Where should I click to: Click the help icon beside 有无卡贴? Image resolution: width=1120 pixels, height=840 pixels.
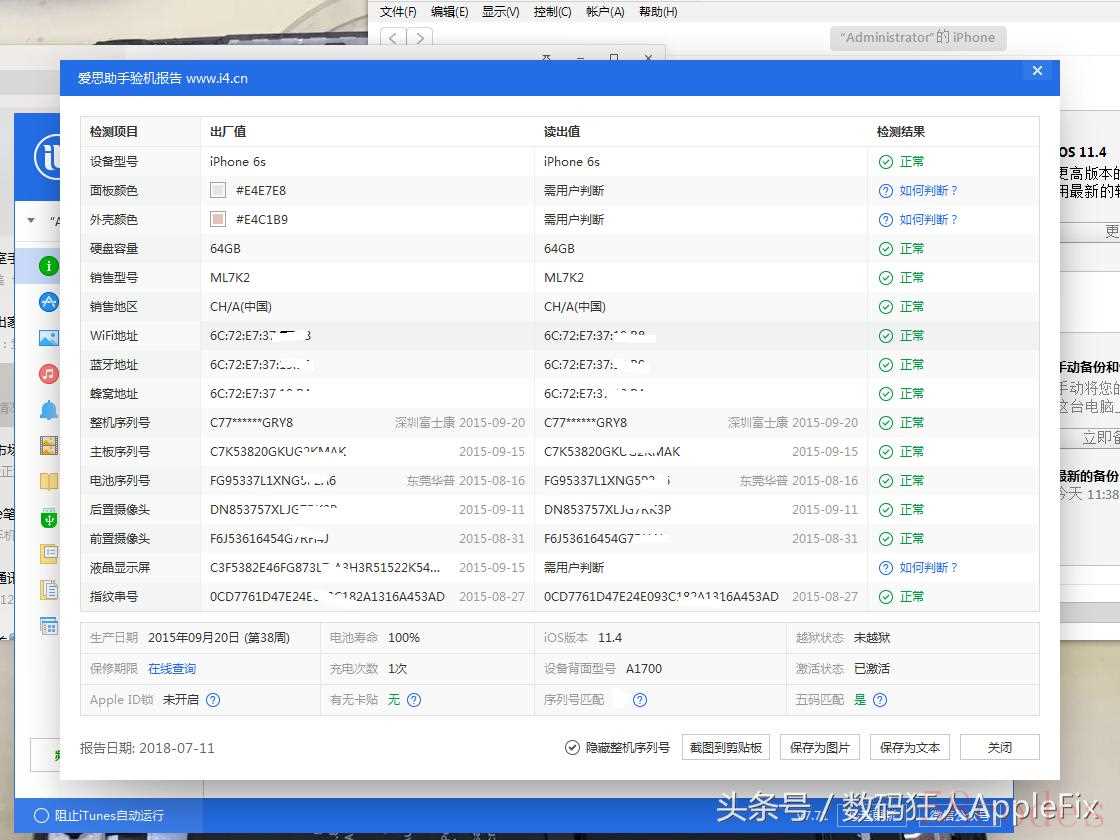[414, 700]
